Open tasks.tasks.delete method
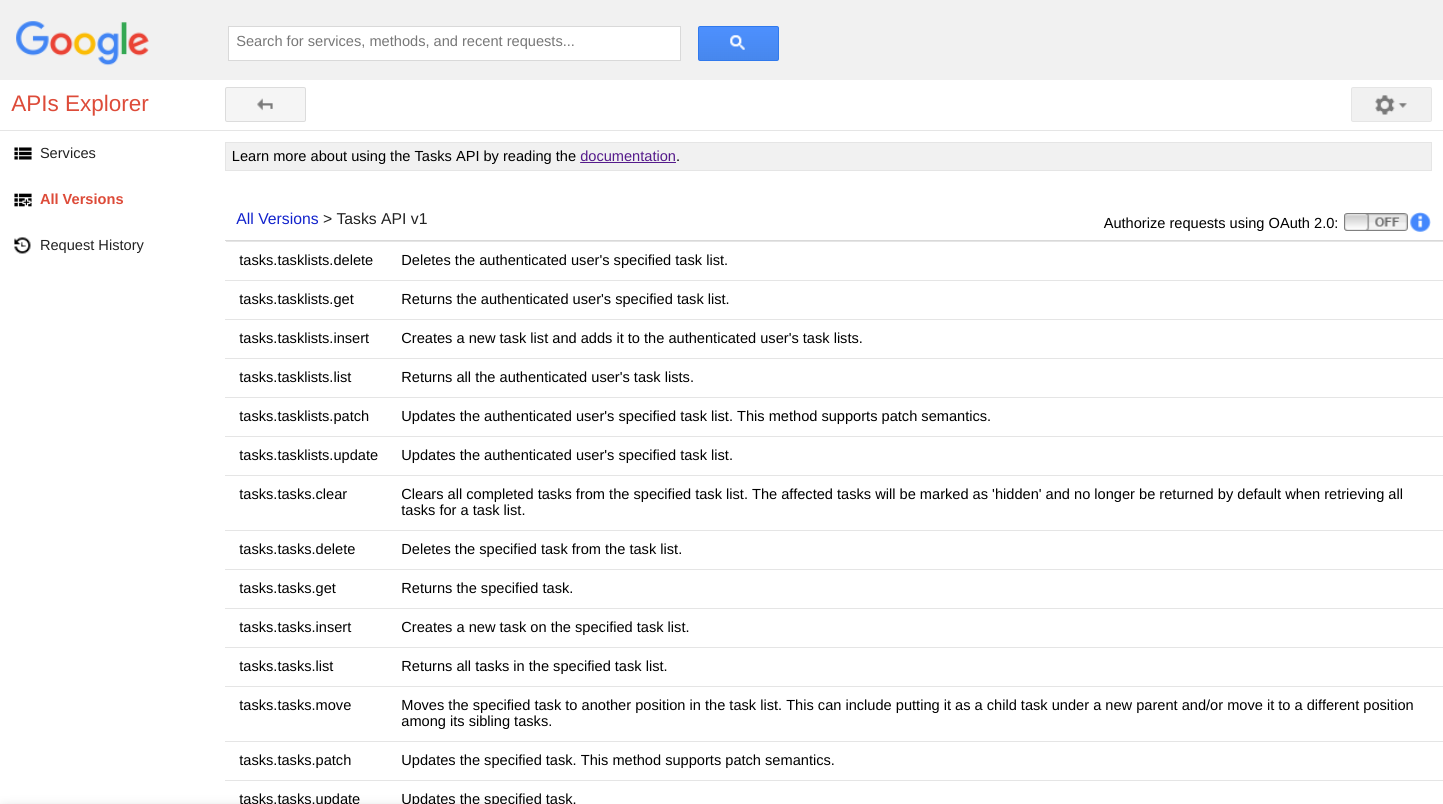 click(x=297, y=549)
